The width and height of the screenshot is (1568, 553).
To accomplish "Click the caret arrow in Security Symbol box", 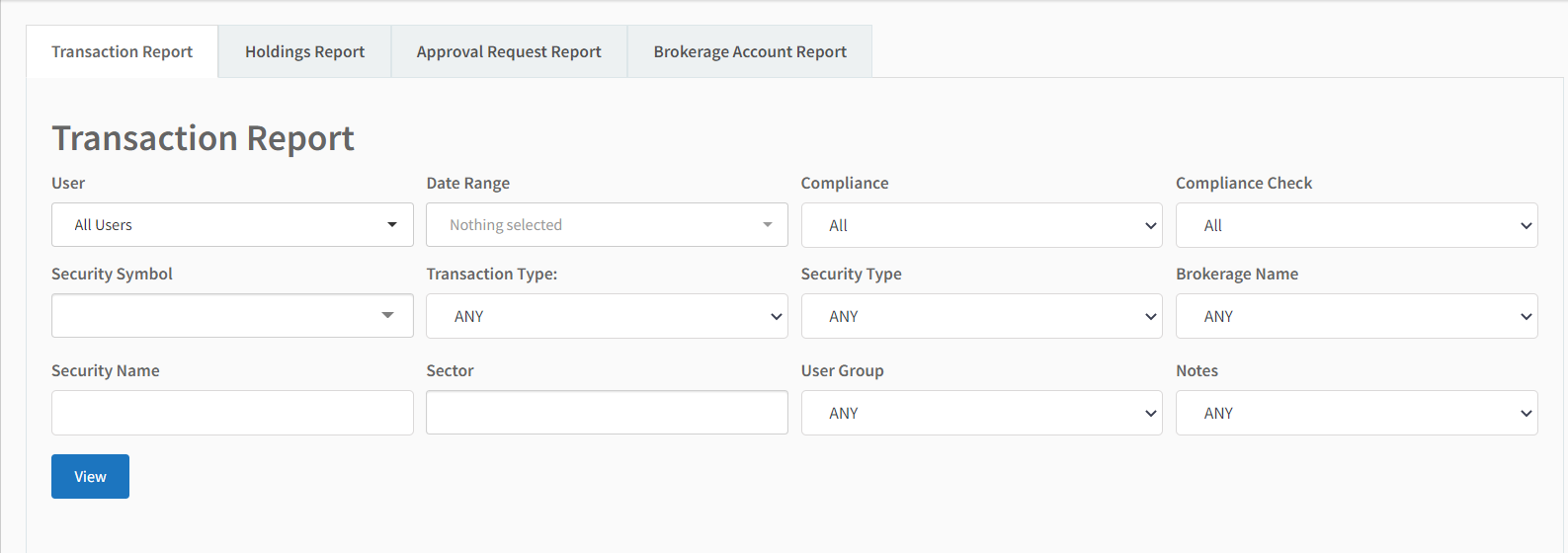I will coord(387,315).
